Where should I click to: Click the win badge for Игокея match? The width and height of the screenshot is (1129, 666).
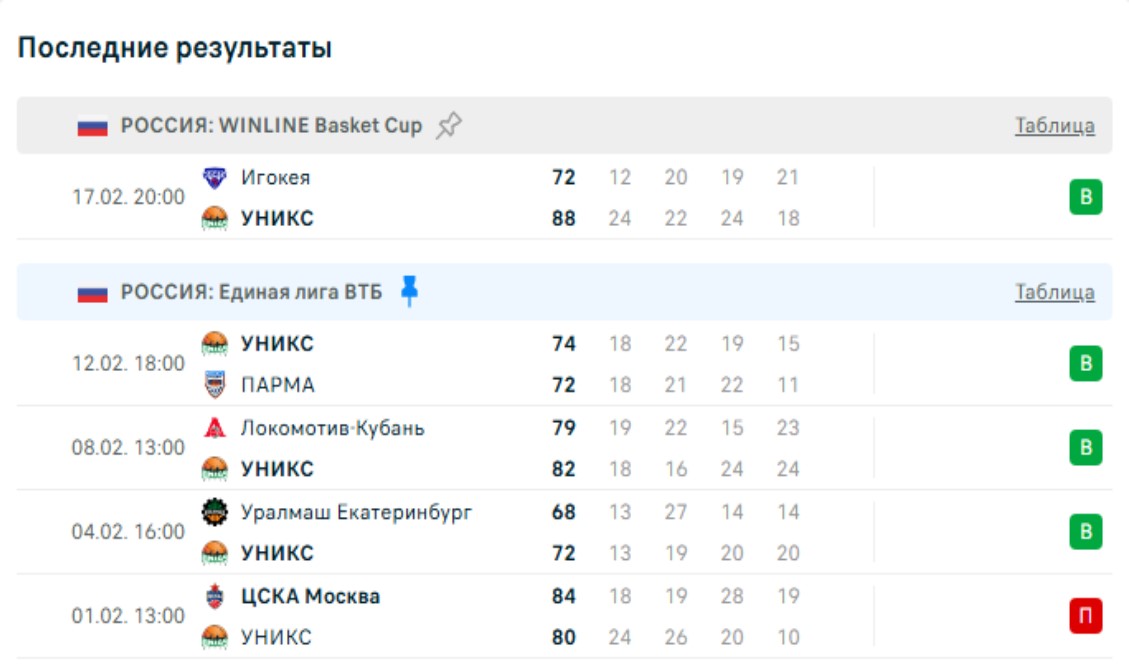pyautogui.click(x=1085, y=198)
